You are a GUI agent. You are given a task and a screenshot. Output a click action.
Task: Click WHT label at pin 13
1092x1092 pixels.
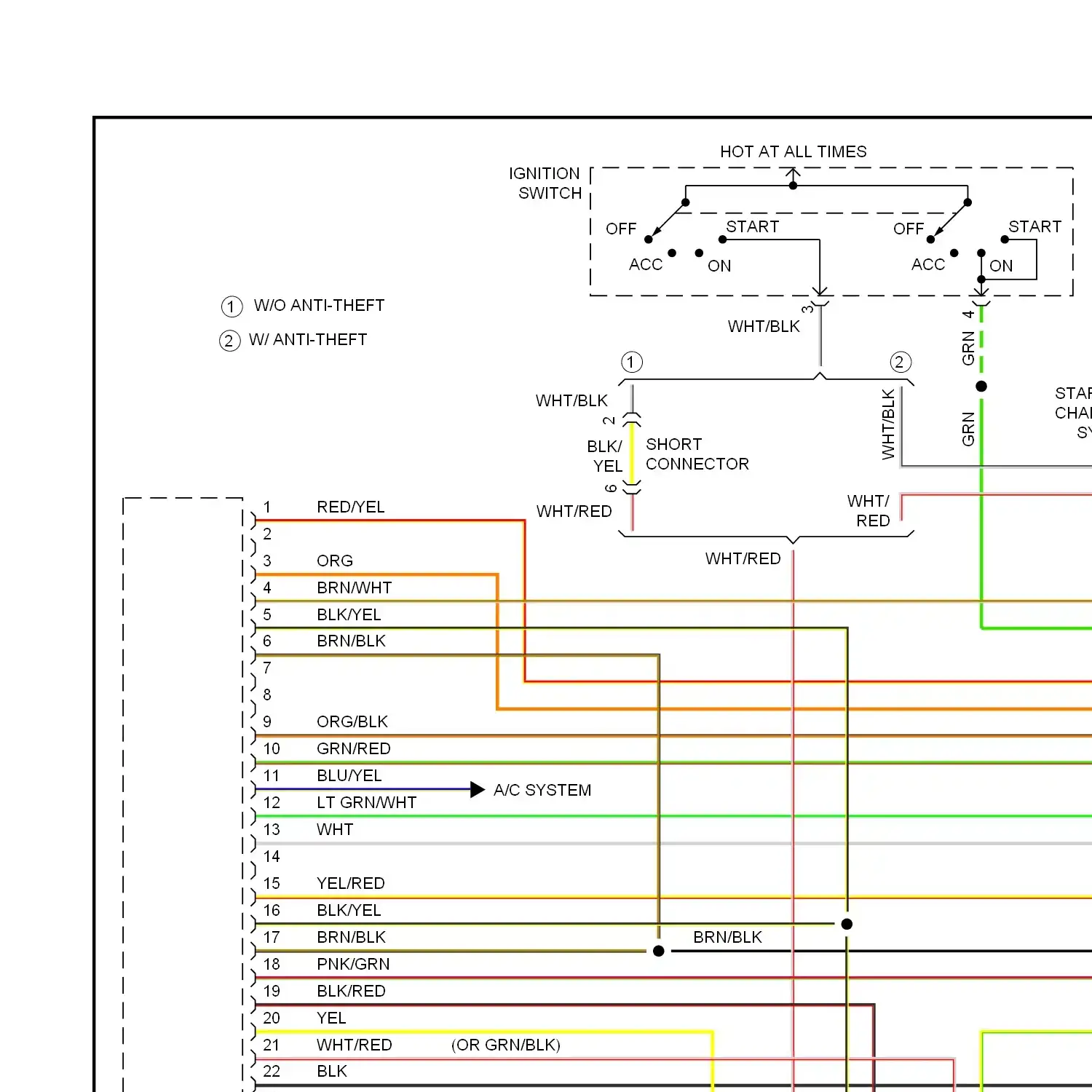point(335,830)
